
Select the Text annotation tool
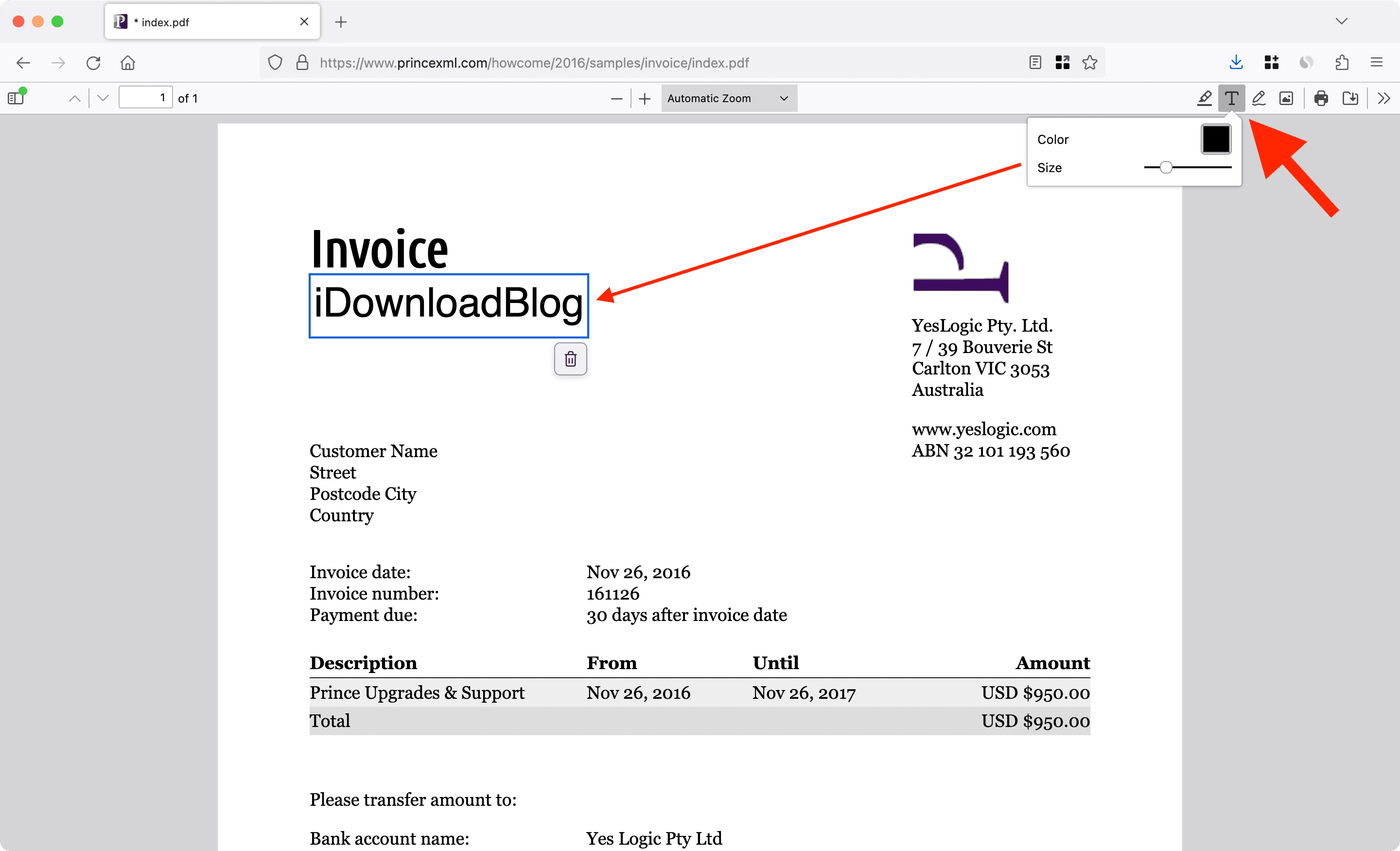point(1231,98)
